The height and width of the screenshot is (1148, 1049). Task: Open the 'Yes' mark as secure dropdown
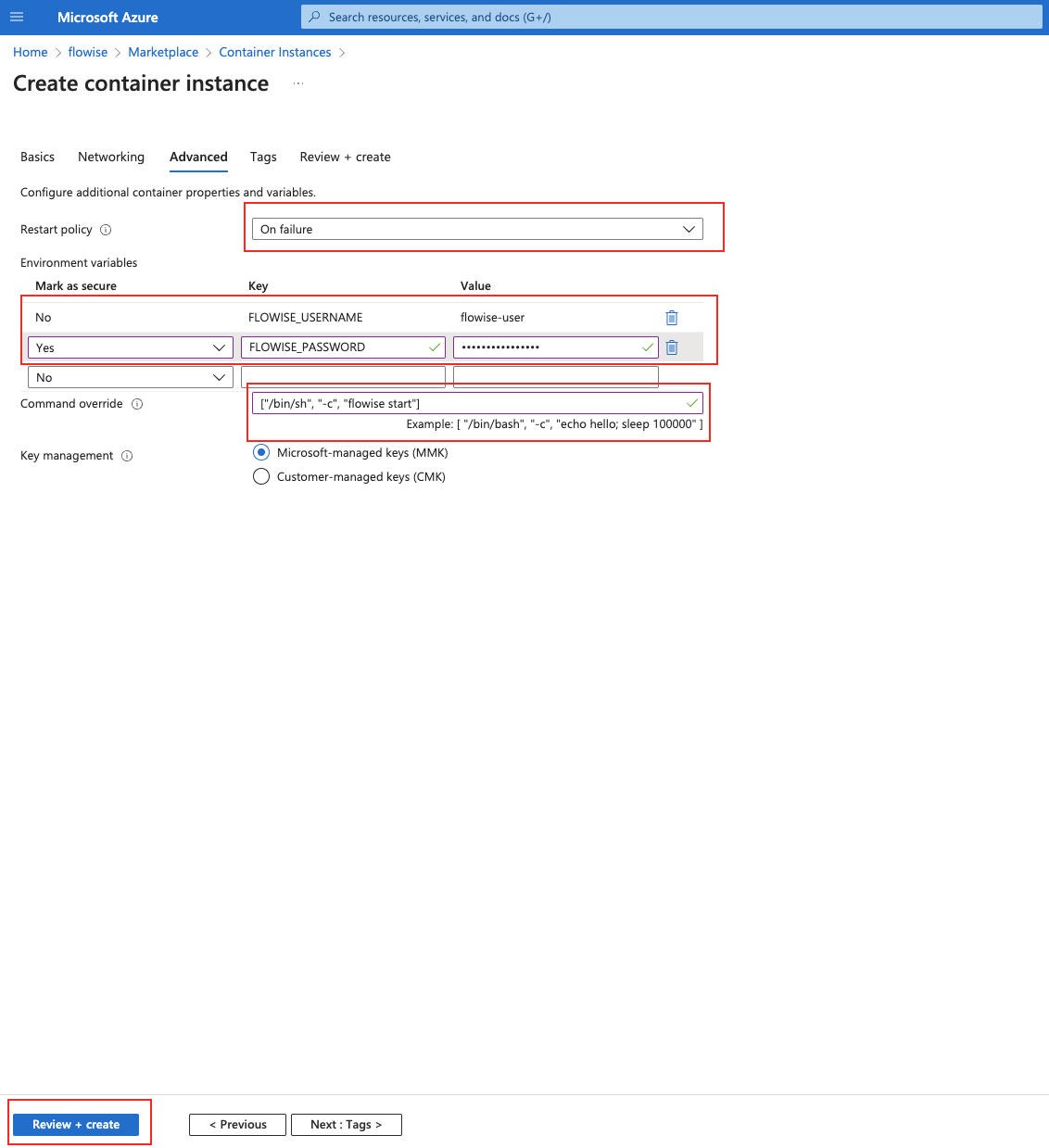coord(130,347)
